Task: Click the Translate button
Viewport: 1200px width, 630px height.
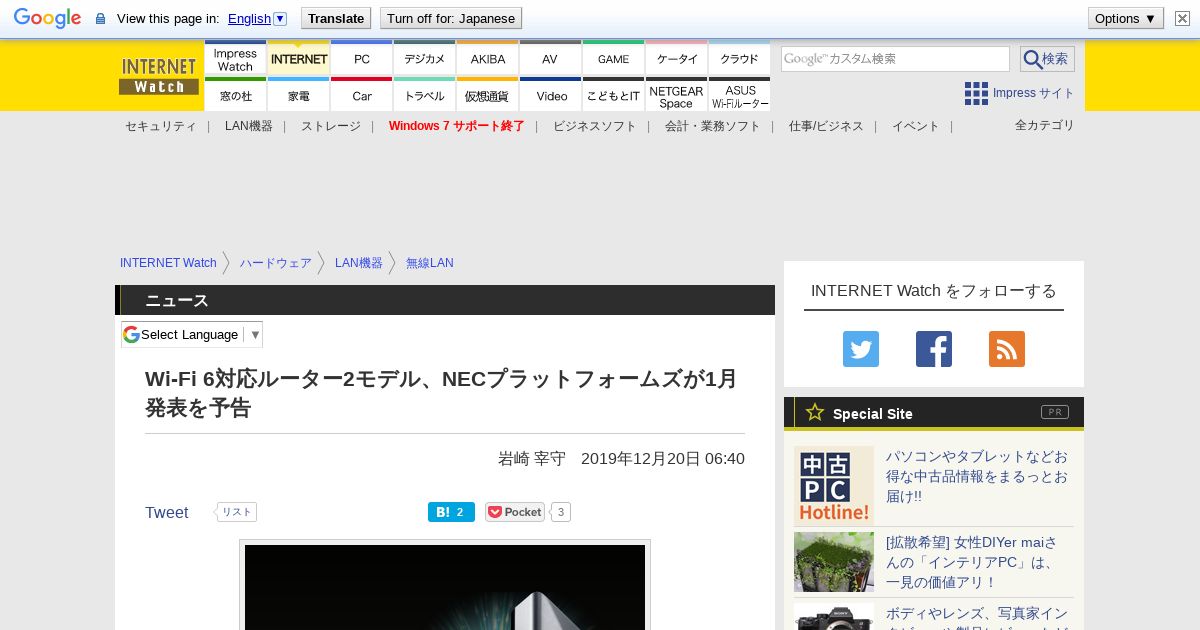Action: click(336, 18)
